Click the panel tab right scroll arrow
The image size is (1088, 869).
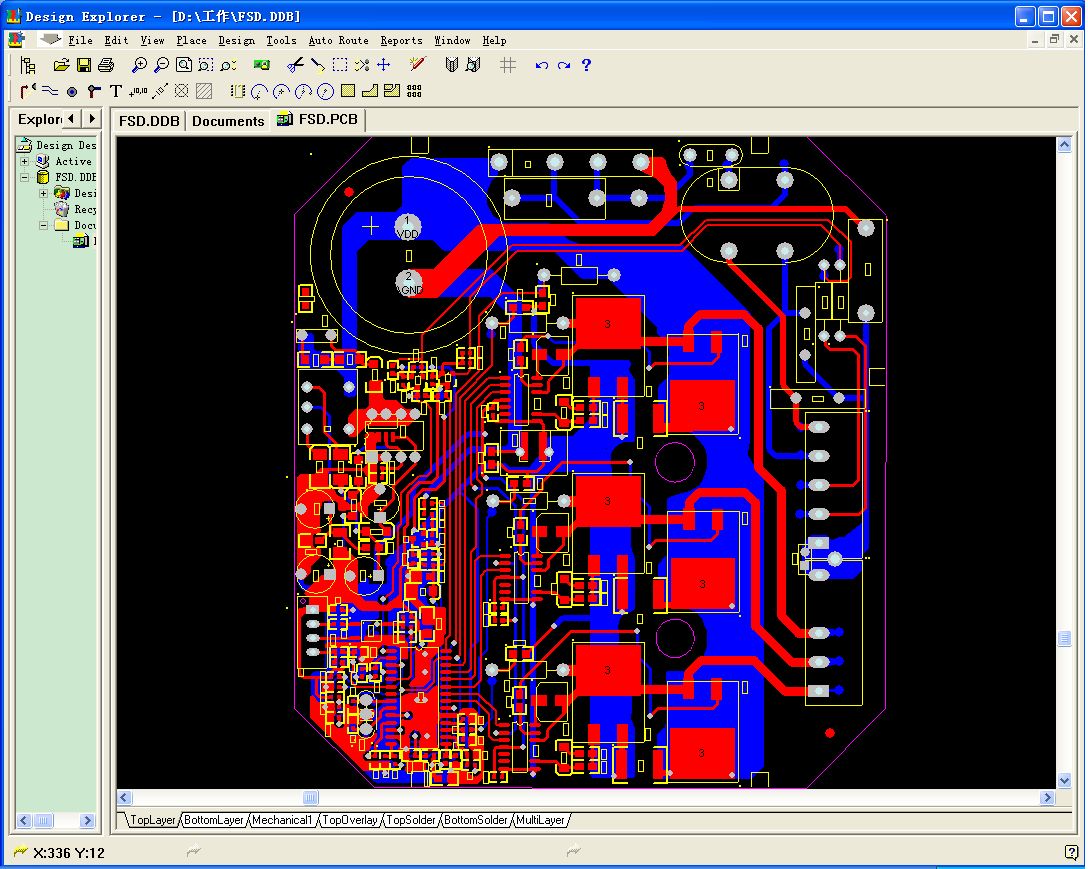pos(91,119)
